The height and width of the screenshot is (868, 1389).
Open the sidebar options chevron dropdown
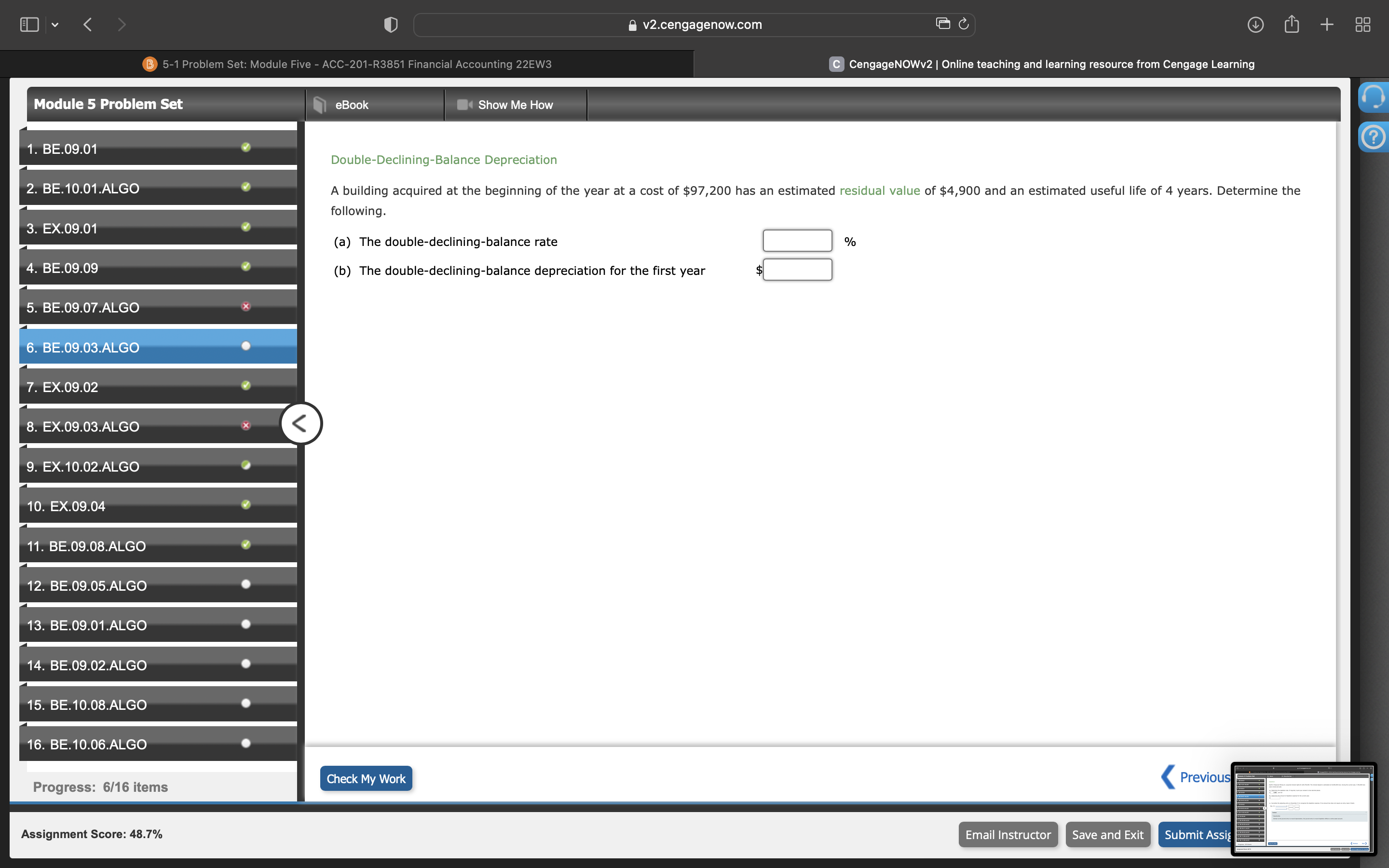tap(55, 24)
